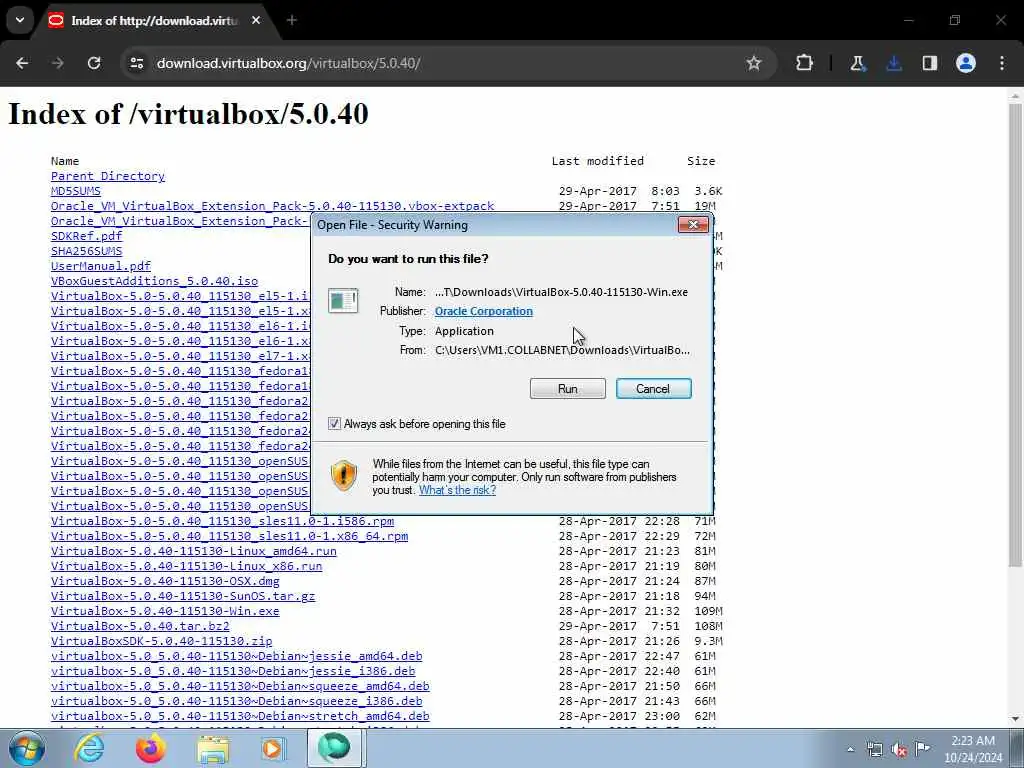
Task: Download Debian squeeze_i386.deb package
Action: coord(236,701)
